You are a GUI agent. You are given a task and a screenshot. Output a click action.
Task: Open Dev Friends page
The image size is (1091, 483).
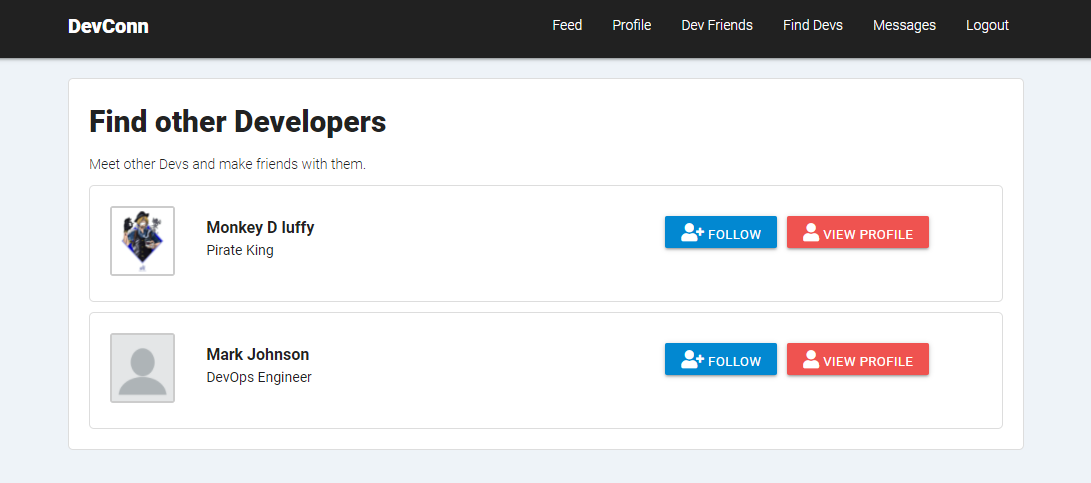click(717, 25)
